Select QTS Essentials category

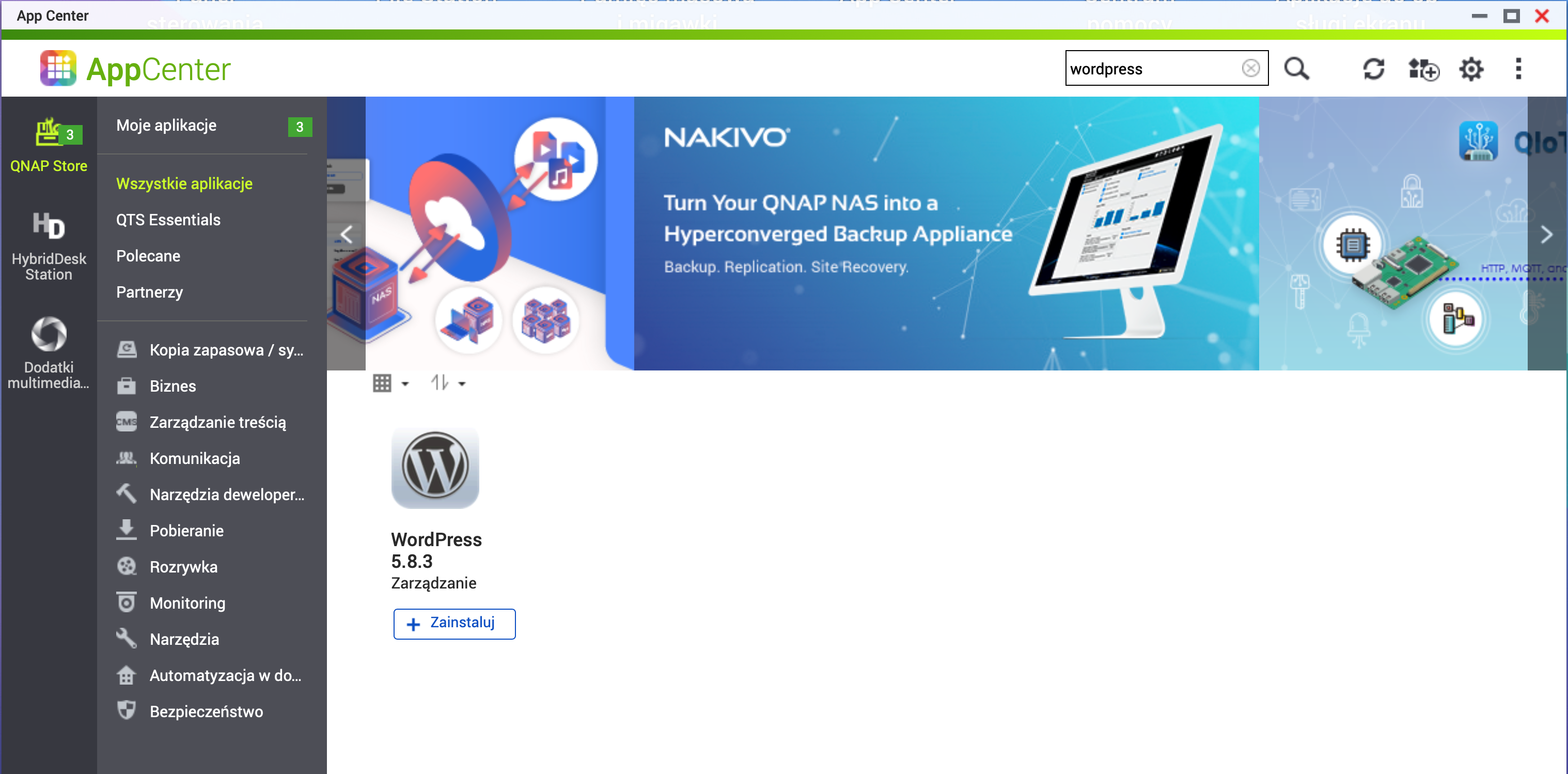168,220
